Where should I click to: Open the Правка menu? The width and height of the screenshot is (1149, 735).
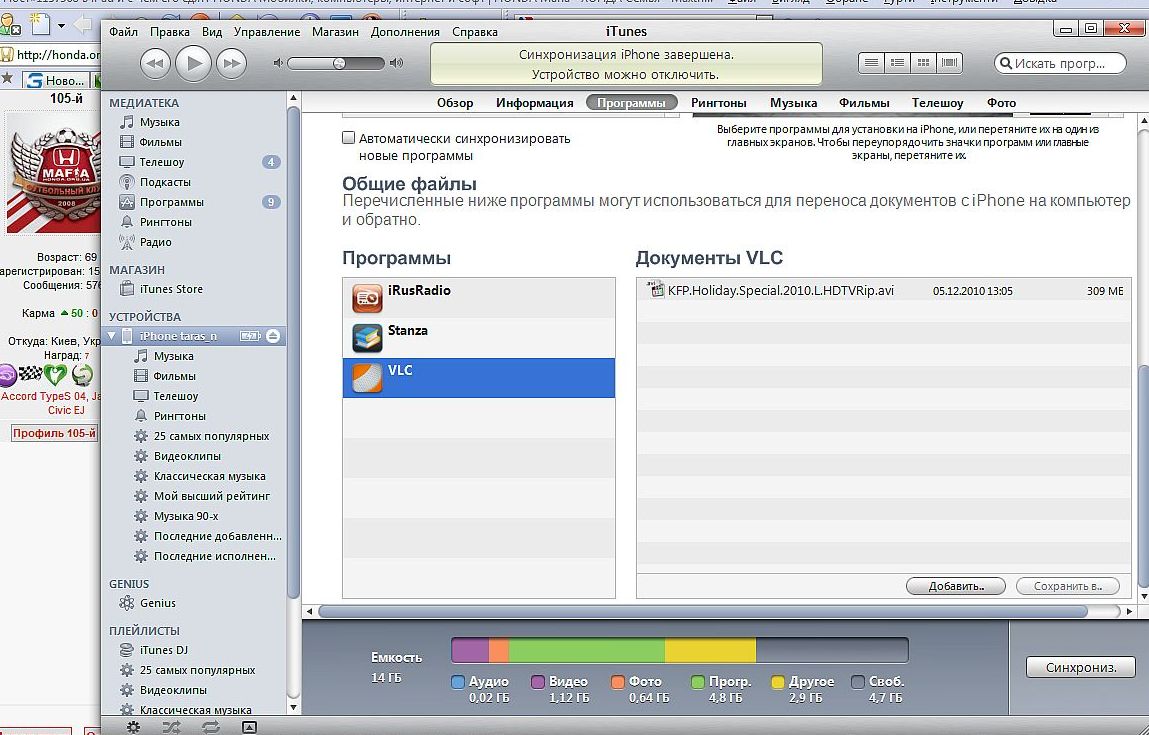point(170,32)
